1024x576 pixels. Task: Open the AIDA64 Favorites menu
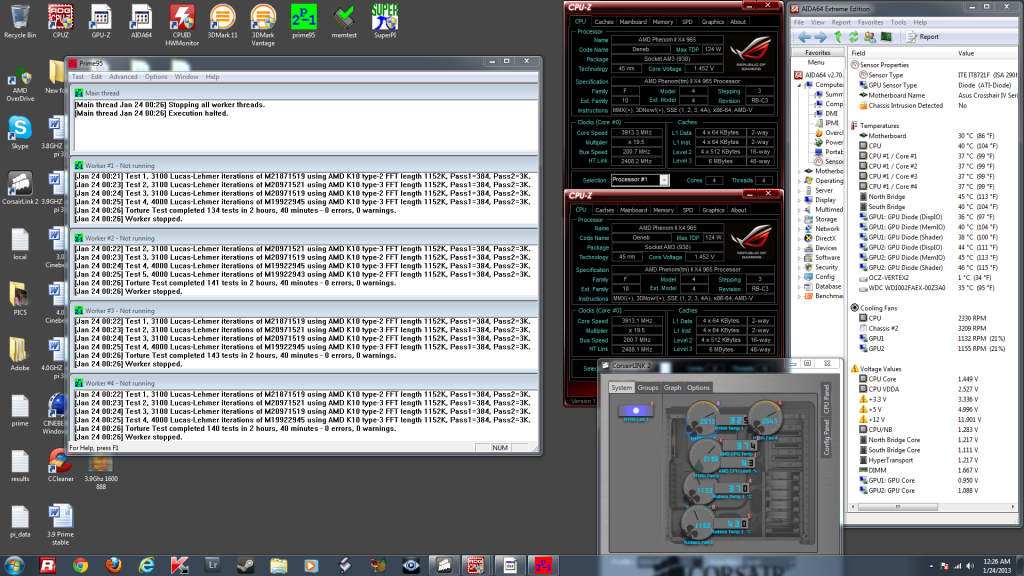click(870, 22)
